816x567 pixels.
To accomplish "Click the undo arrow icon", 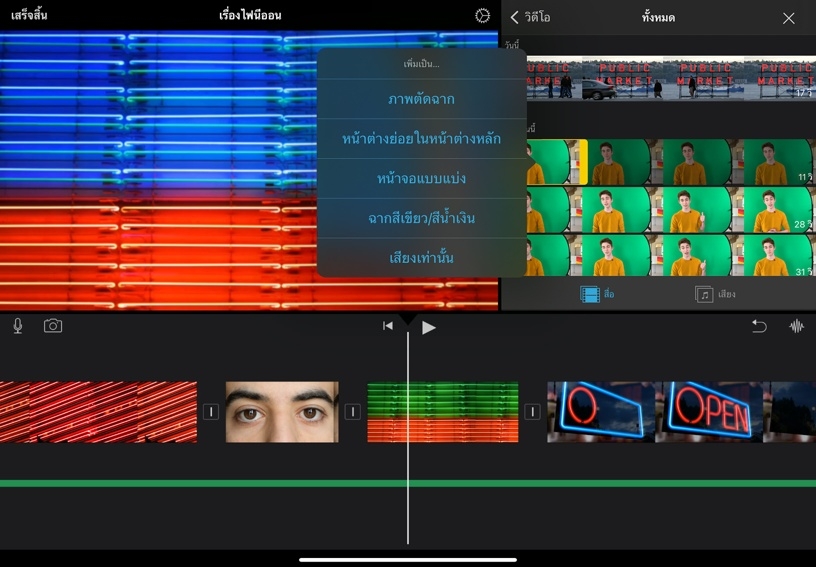I will click(759, 326).
